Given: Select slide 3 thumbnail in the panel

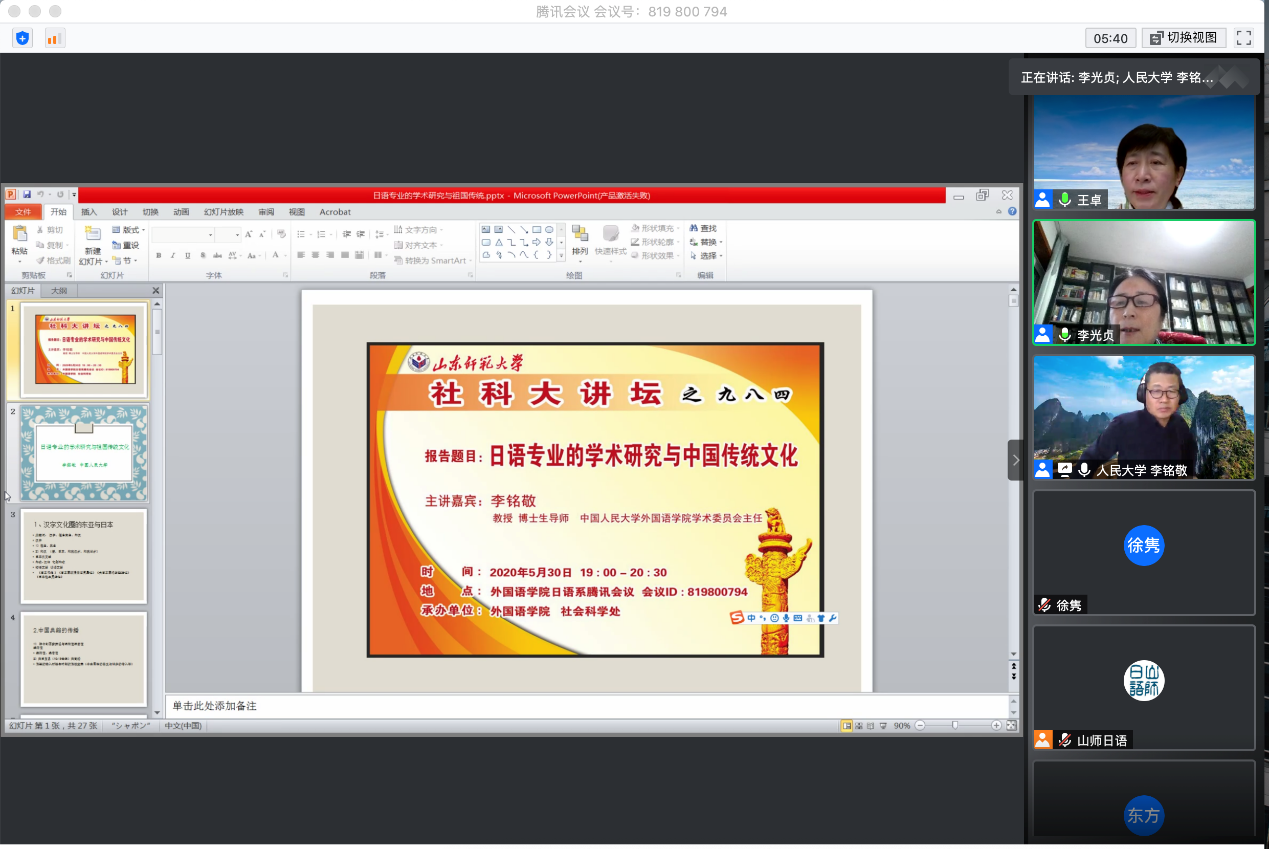Looking at the screenshot, I should 84,556.
